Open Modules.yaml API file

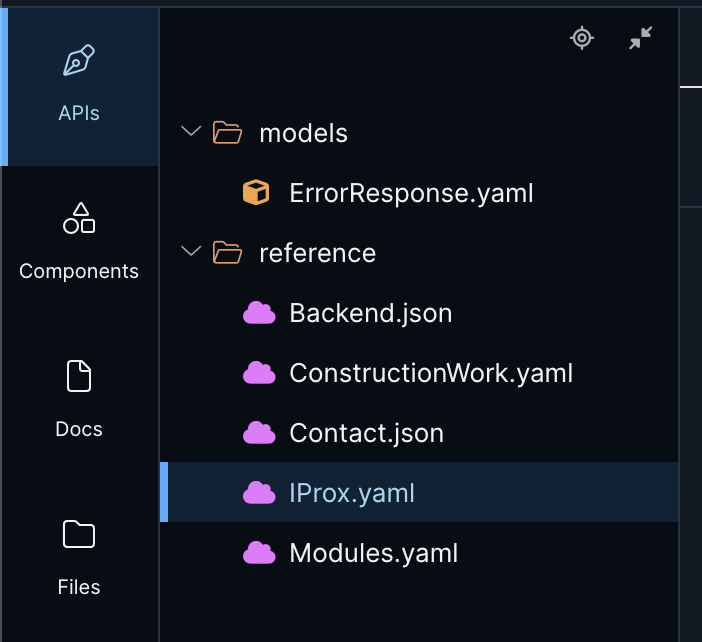(373, 553)
